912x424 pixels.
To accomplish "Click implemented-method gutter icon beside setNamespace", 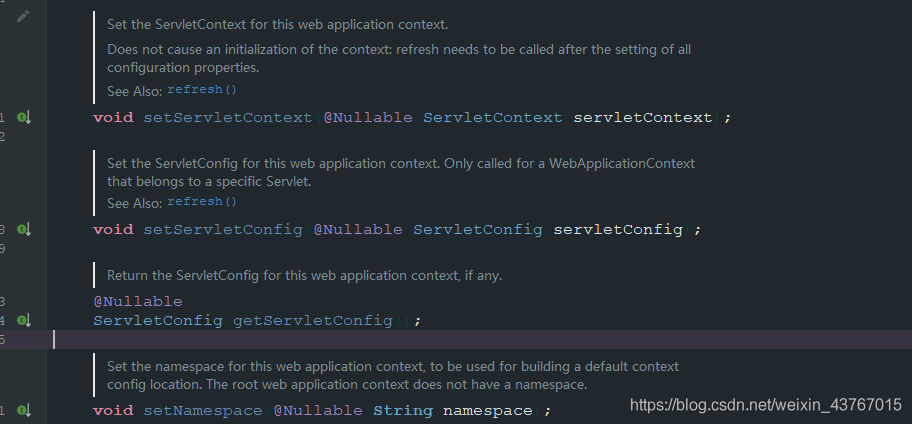I will tap(24, 411).
